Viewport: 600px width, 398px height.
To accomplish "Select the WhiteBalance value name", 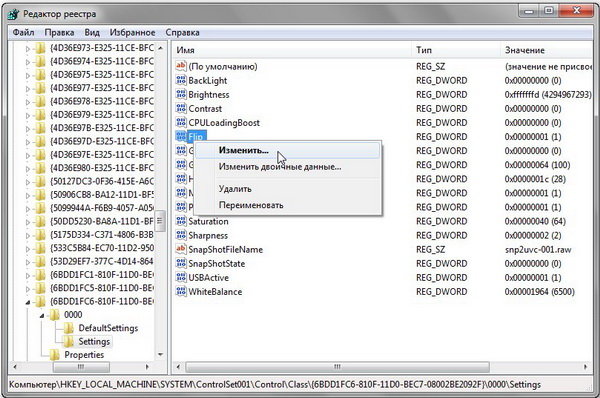I will click(x=215, y=292).
